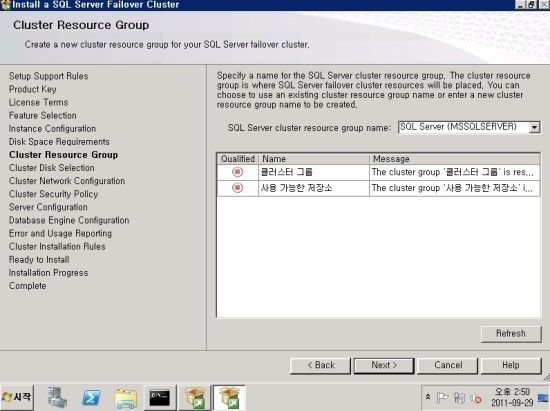Open Help for this setup page
This screenshot has height=411, width=550.
click(x=511, y=365)
